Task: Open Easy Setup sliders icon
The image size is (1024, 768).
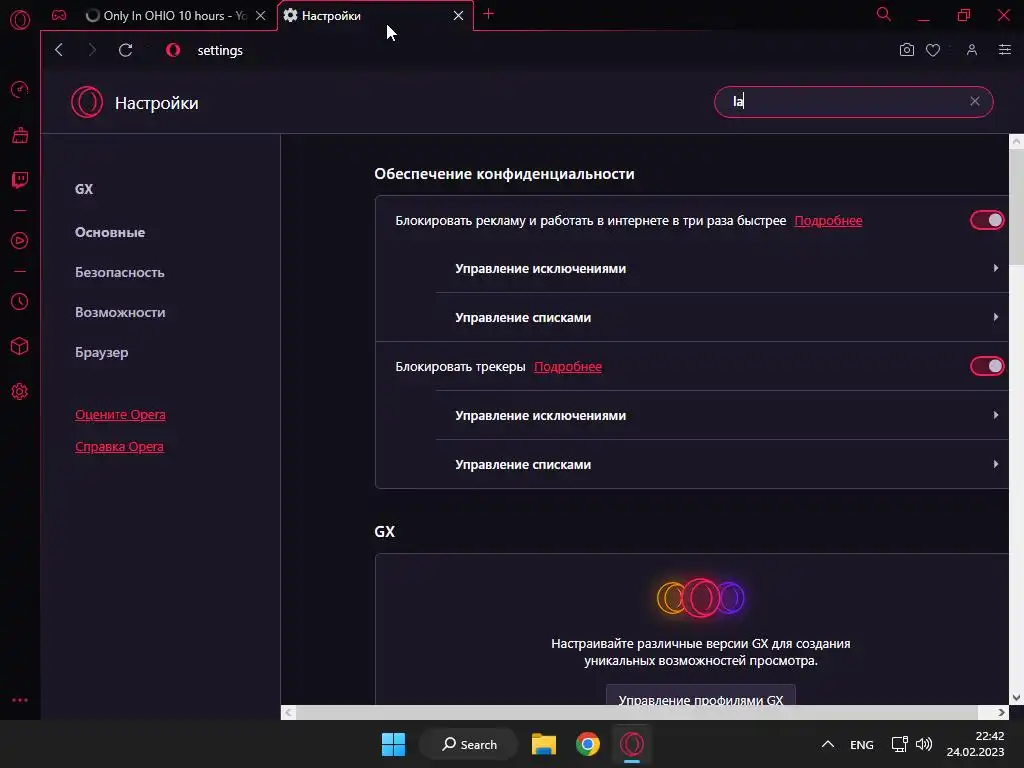Action: (x=1005, y=50)
